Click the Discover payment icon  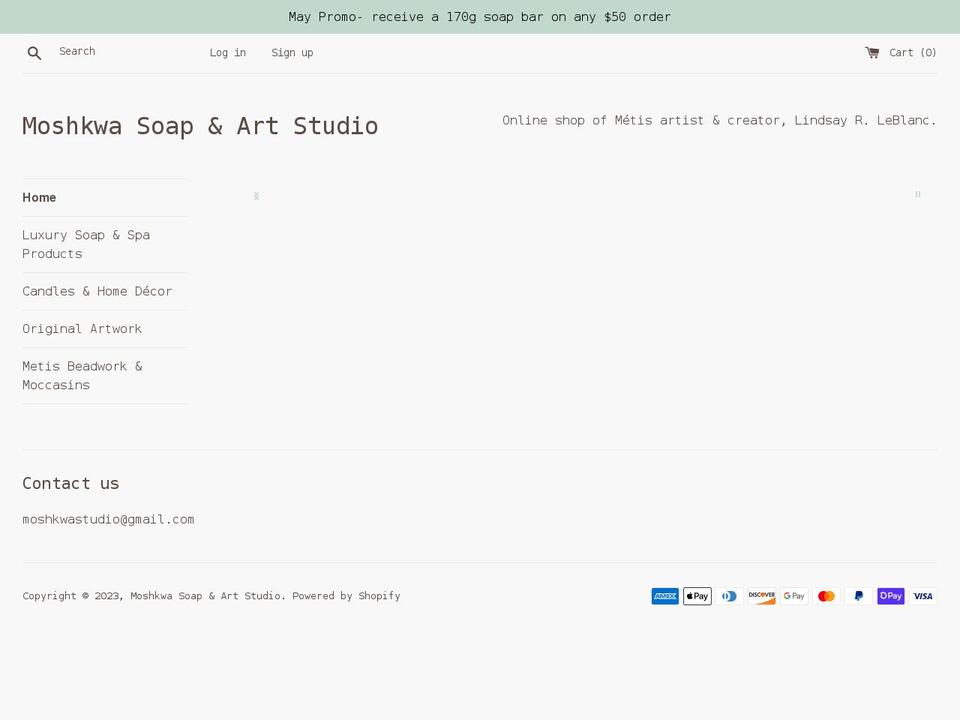click(x=761, y=596)
